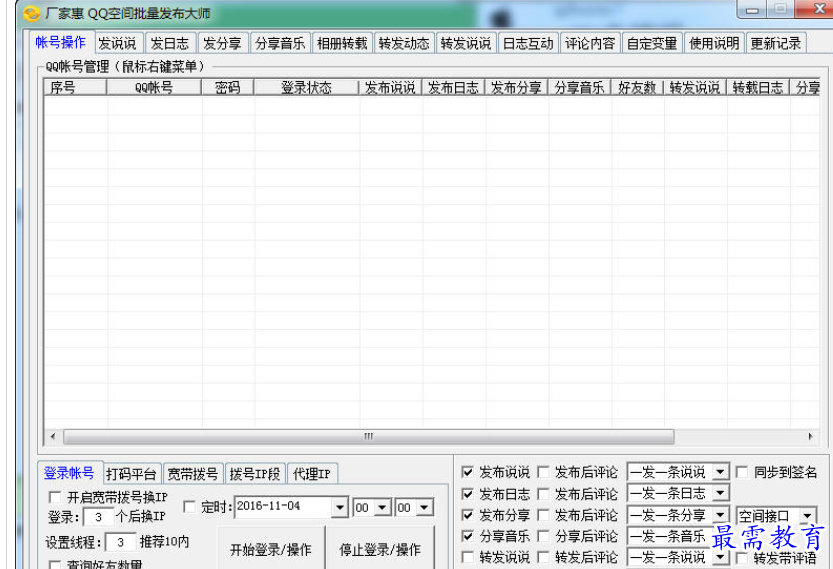Open the 空间接口 dropdown
Image resolution: width=833 pixels, height=569 pixels.
807,515
